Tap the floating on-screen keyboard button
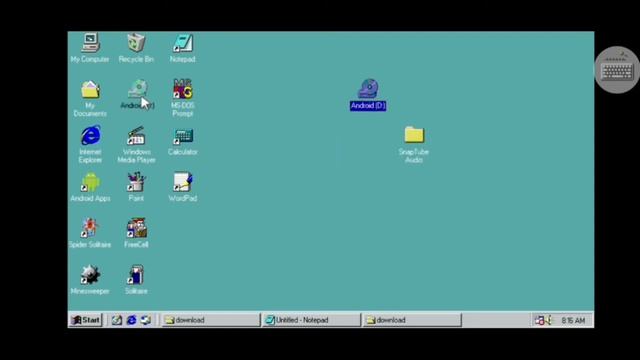This screenshot has height=360, width=640. point(617,70)
